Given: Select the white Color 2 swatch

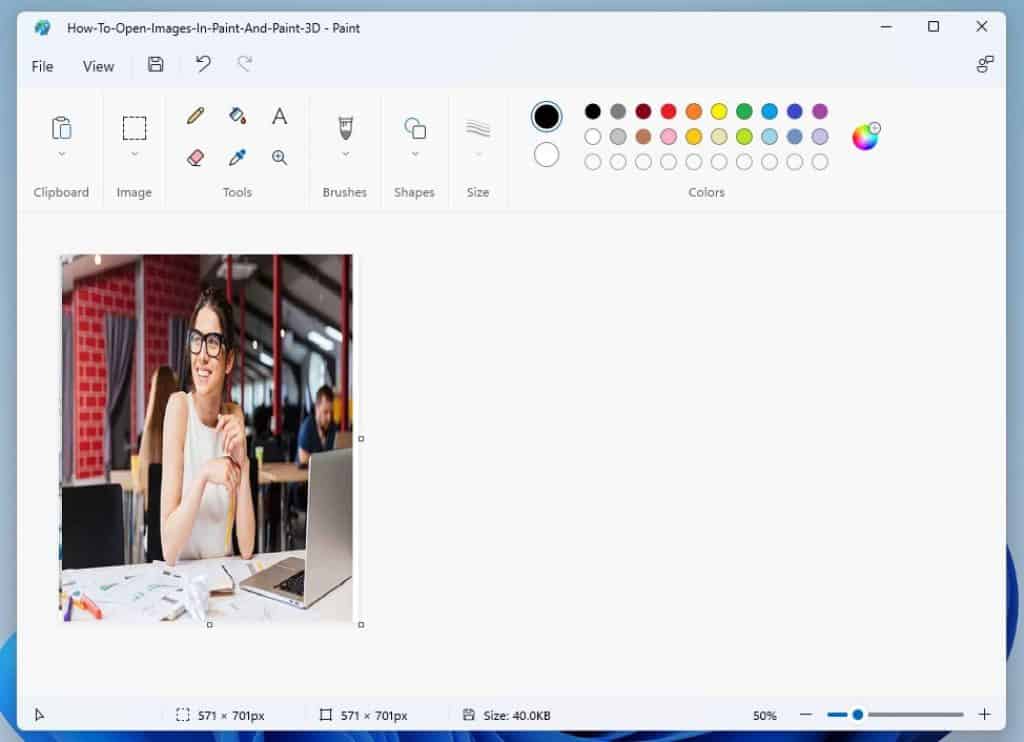Looking at the screenshot, I should (546, 155).
